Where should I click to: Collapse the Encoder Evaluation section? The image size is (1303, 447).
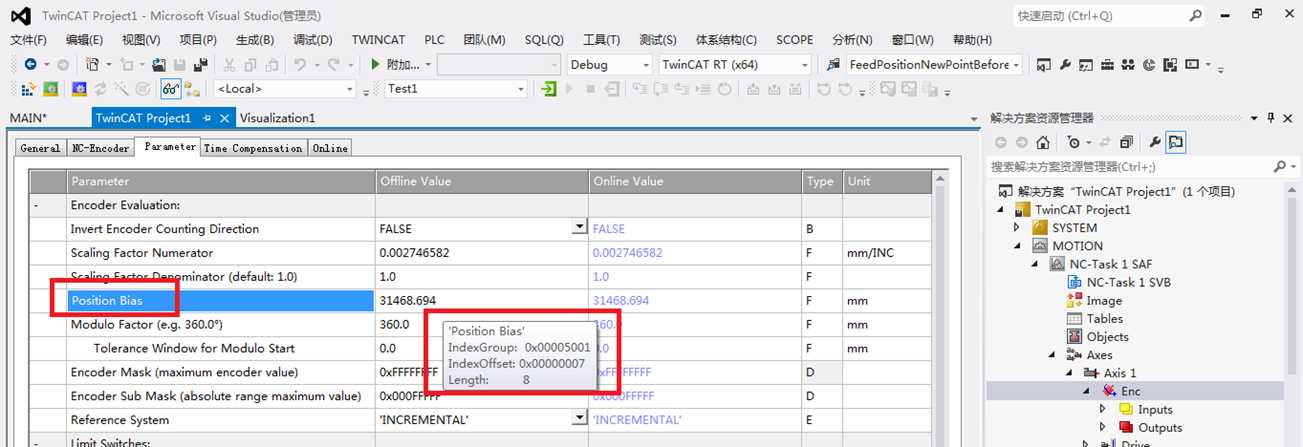[36, 205]
